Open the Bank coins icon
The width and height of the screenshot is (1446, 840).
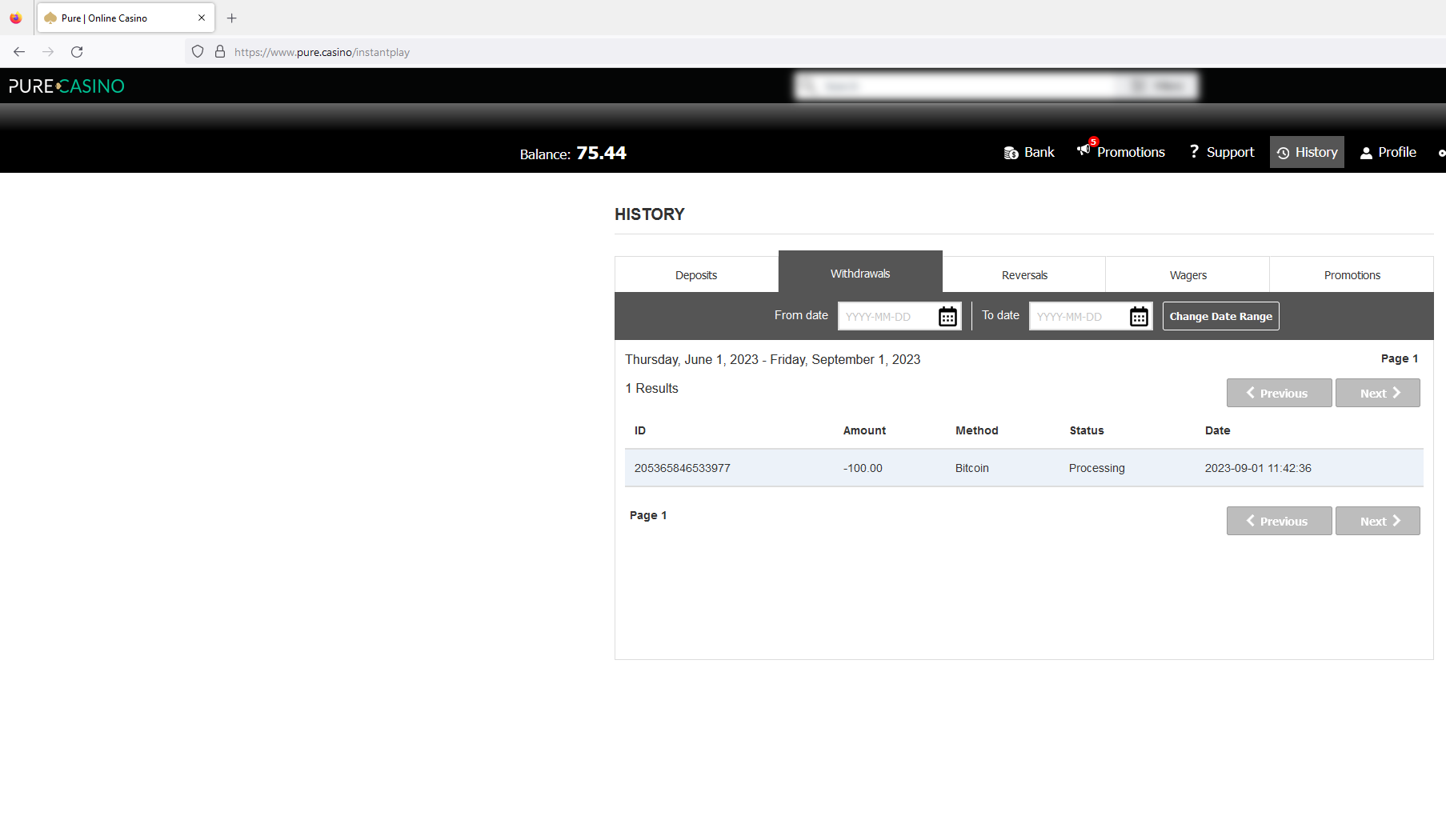[1011, 152]
